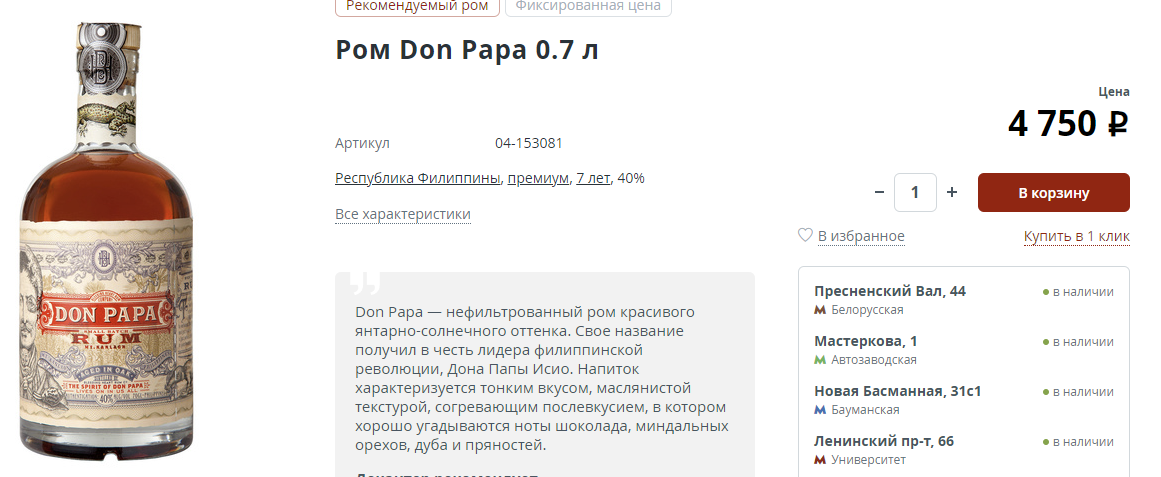1161x477 pixels.
Task: Click the Бауманская metro station icon
Action: click(820, 410)
